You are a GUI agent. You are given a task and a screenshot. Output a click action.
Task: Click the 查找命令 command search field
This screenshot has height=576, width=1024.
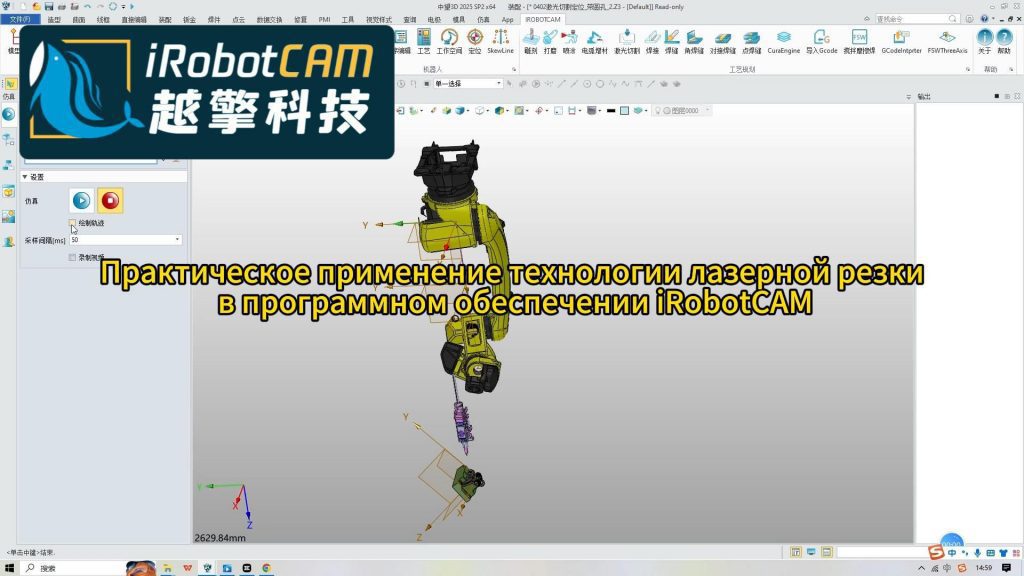click(917, 19)
